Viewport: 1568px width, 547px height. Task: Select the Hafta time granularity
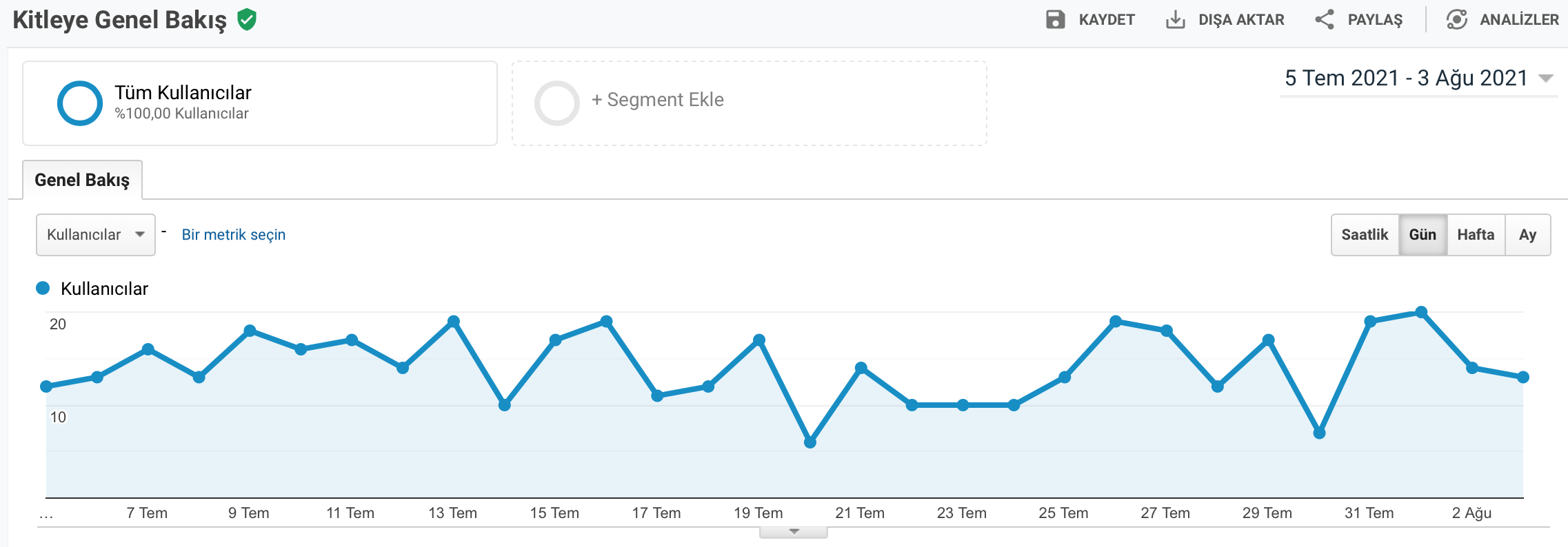(1476, 235)
